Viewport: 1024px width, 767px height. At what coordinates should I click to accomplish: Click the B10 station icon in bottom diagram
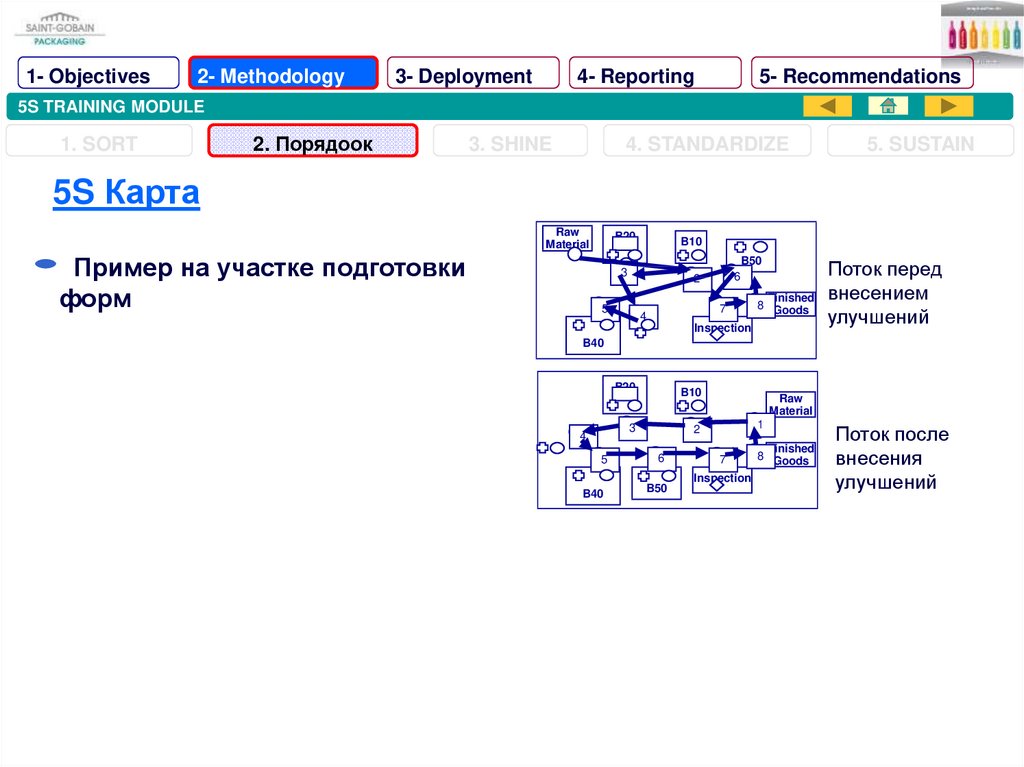(691, 399)
